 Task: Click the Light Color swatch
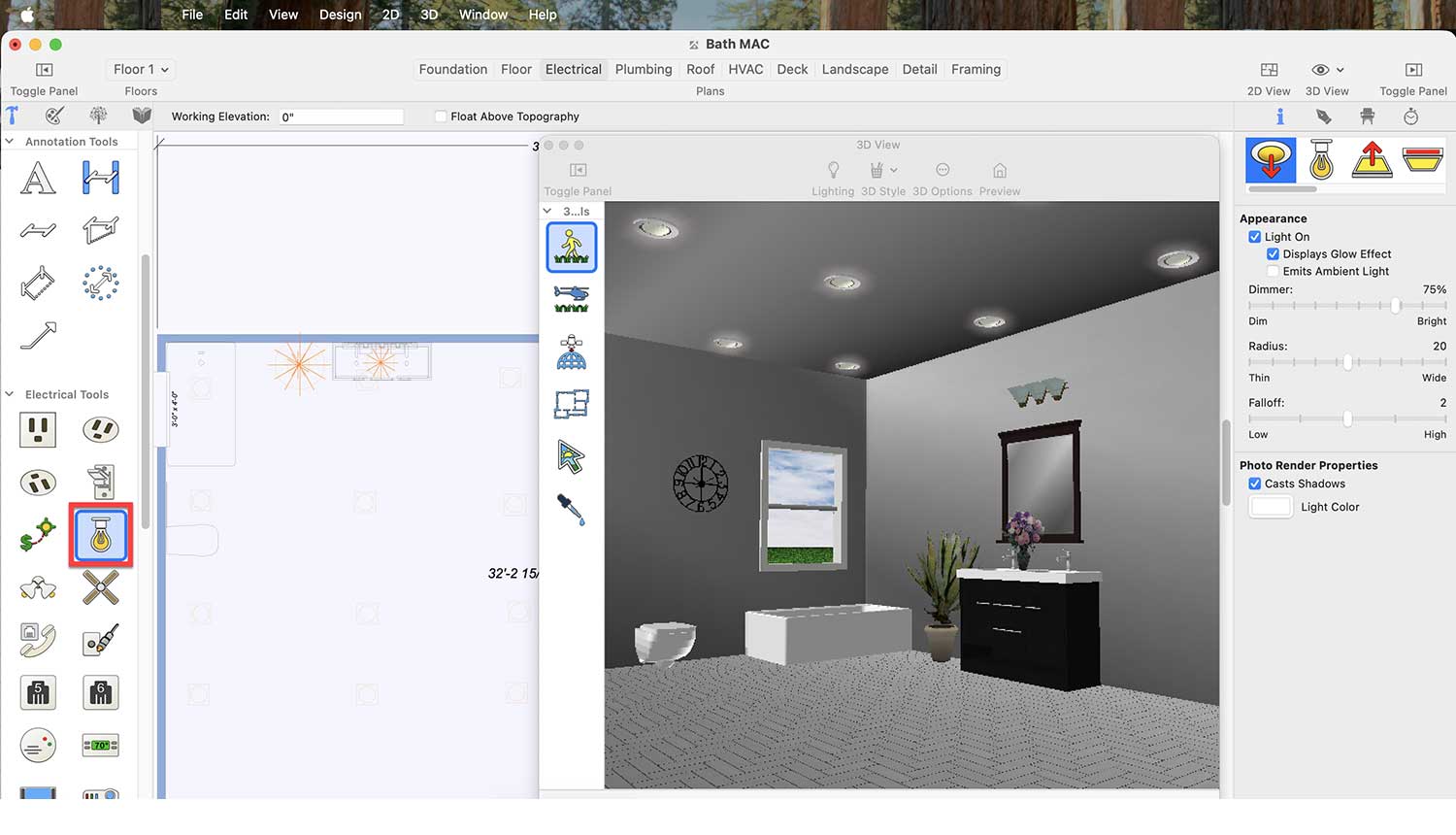(1271, 507)
